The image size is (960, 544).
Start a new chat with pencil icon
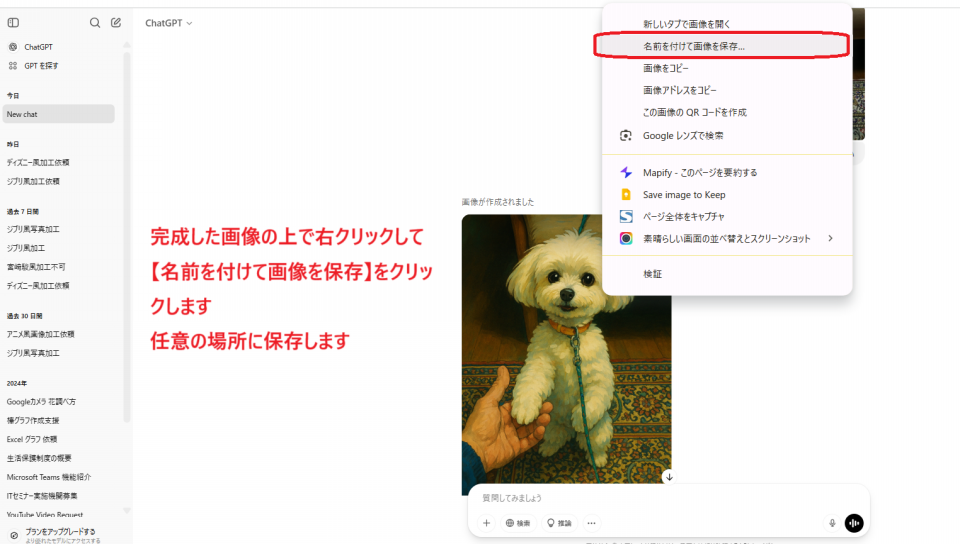pos(116,23)
